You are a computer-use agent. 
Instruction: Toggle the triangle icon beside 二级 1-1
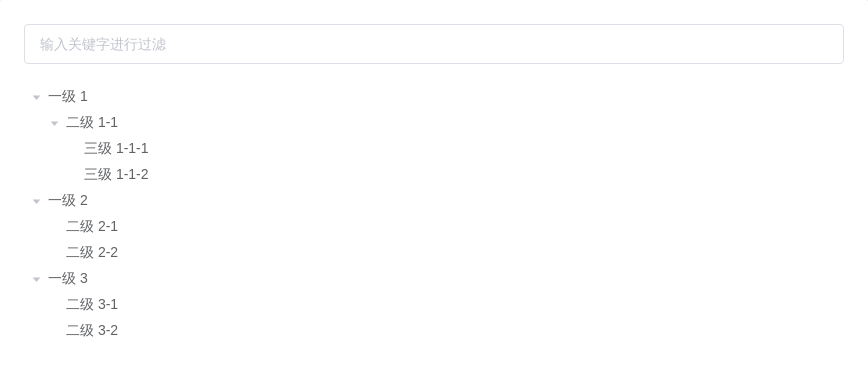click(x=54, y=123)
